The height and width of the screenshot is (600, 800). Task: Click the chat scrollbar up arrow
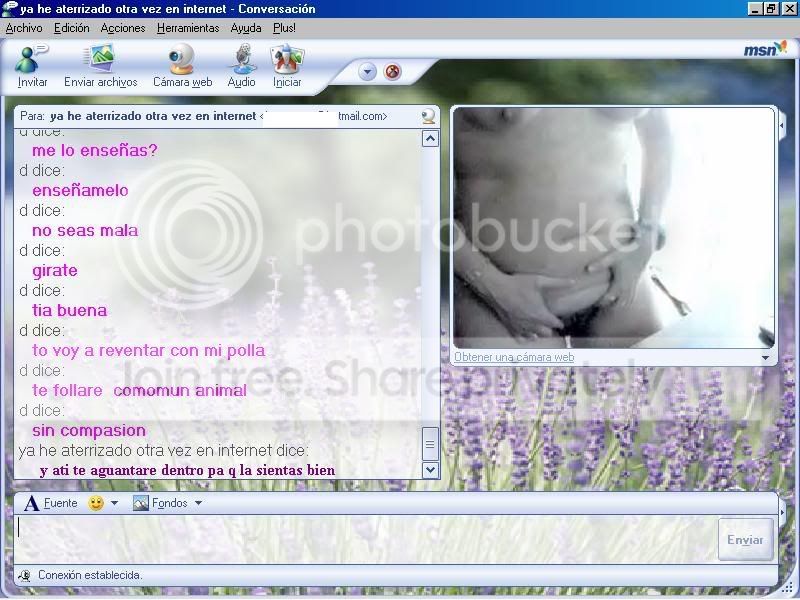(430, 139)
